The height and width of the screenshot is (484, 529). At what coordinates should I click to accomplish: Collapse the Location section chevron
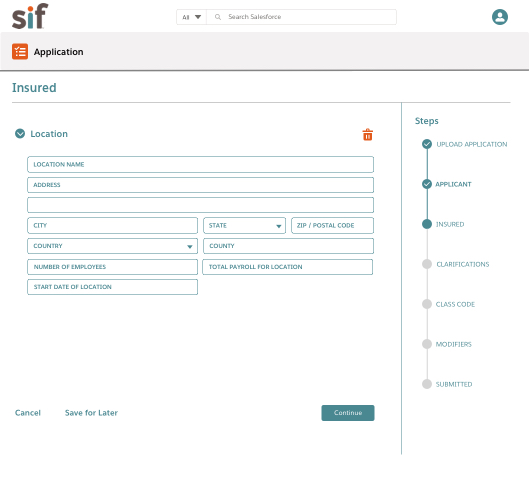[20, 134]
